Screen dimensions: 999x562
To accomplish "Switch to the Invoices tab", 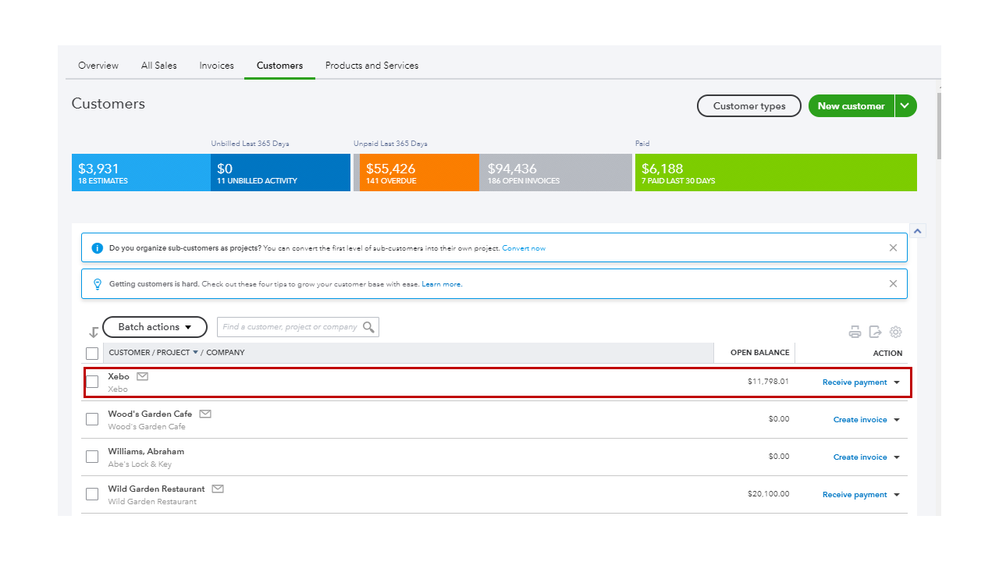I will point(216,66).
